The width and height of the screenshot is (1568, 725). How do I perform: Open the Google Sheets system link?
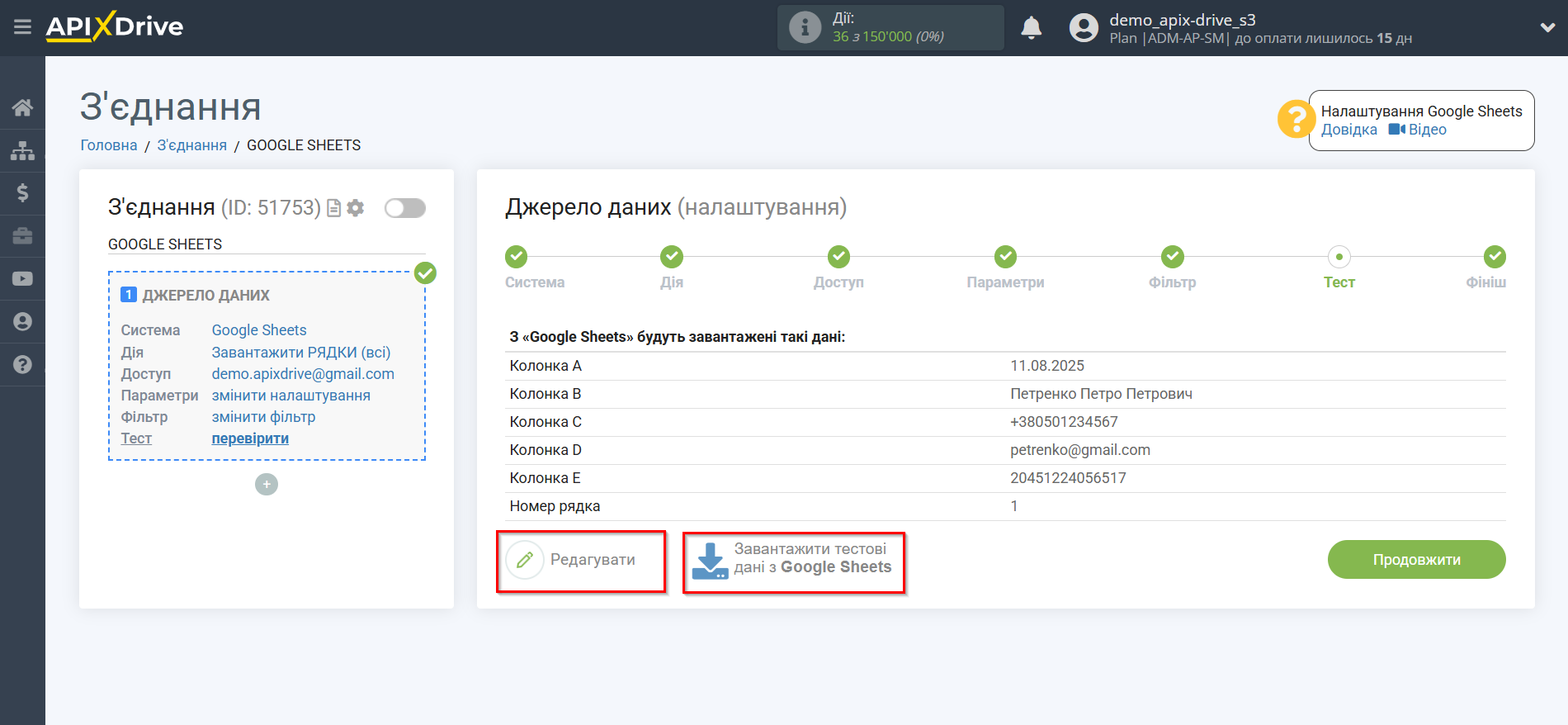tap(259, 330)
